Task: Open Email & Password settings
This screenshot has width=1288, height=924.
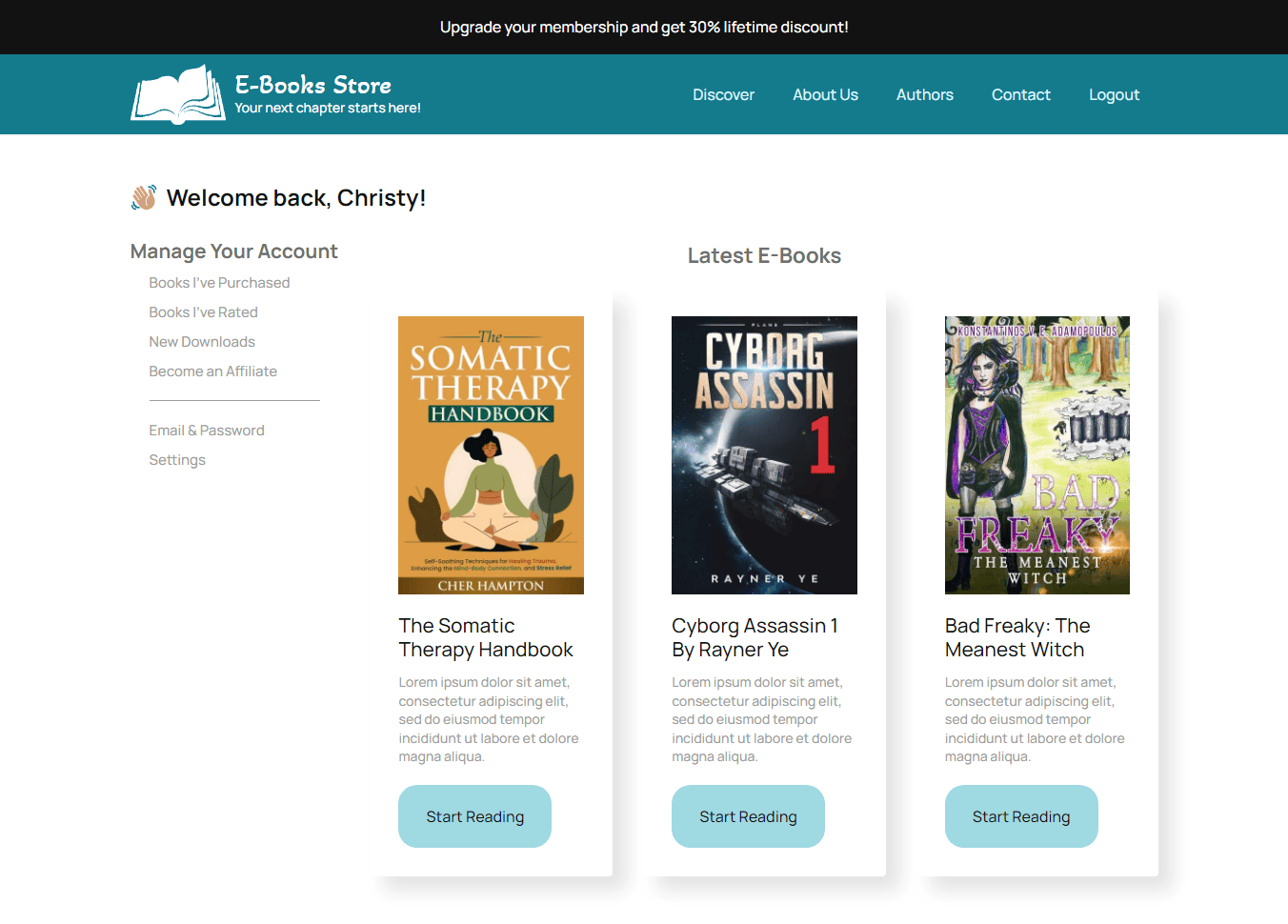Action: (x=207, y=431)
